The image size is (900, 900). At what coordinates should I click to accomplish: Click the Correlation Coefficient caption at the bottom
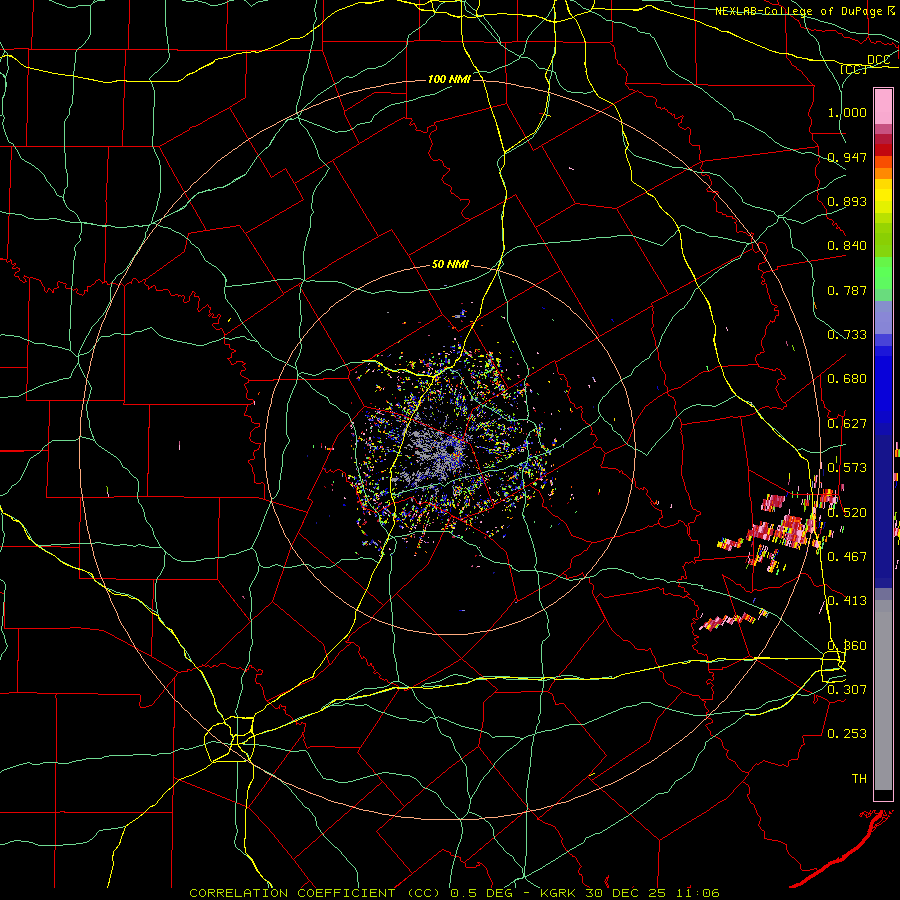[x=454, y=893]
